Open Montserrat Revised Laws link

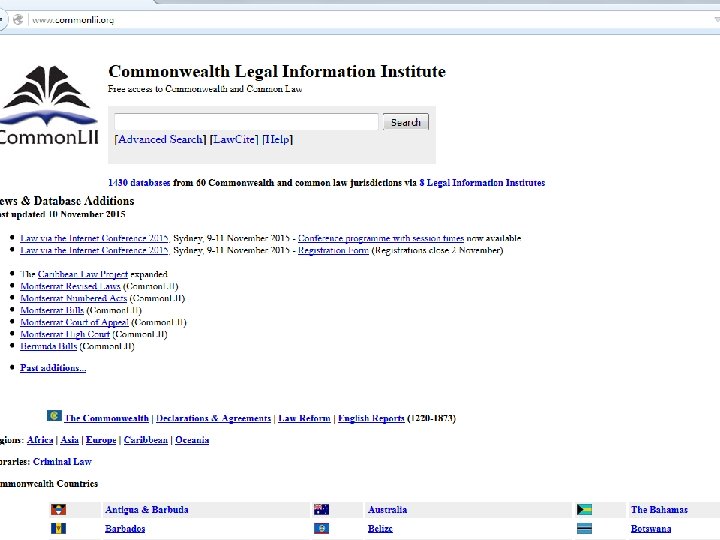pyautogui.click(x=70, y=286)
